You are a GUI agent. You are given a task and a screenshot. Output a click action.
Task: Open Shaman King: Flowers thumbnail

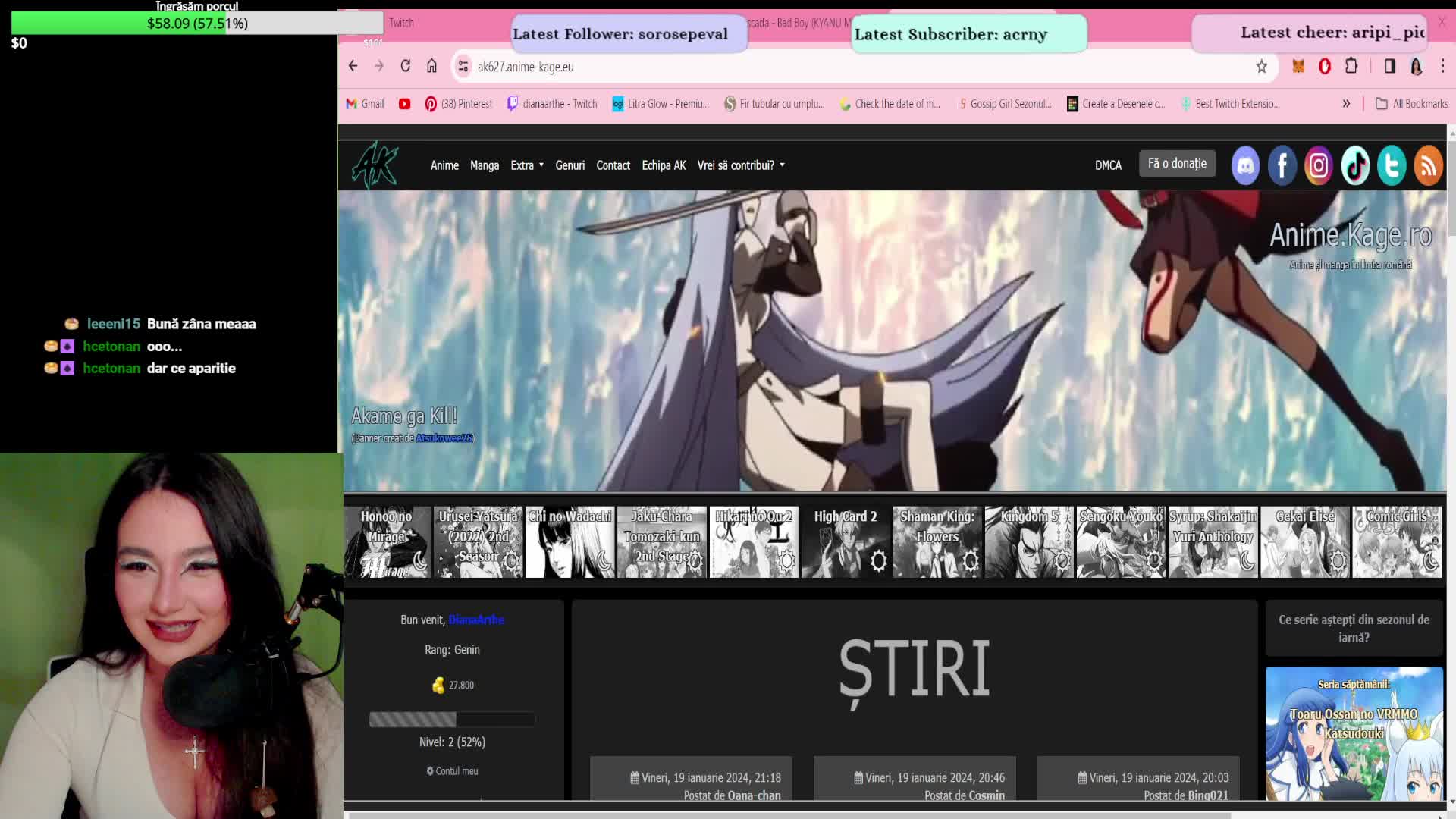coord(937,542)
